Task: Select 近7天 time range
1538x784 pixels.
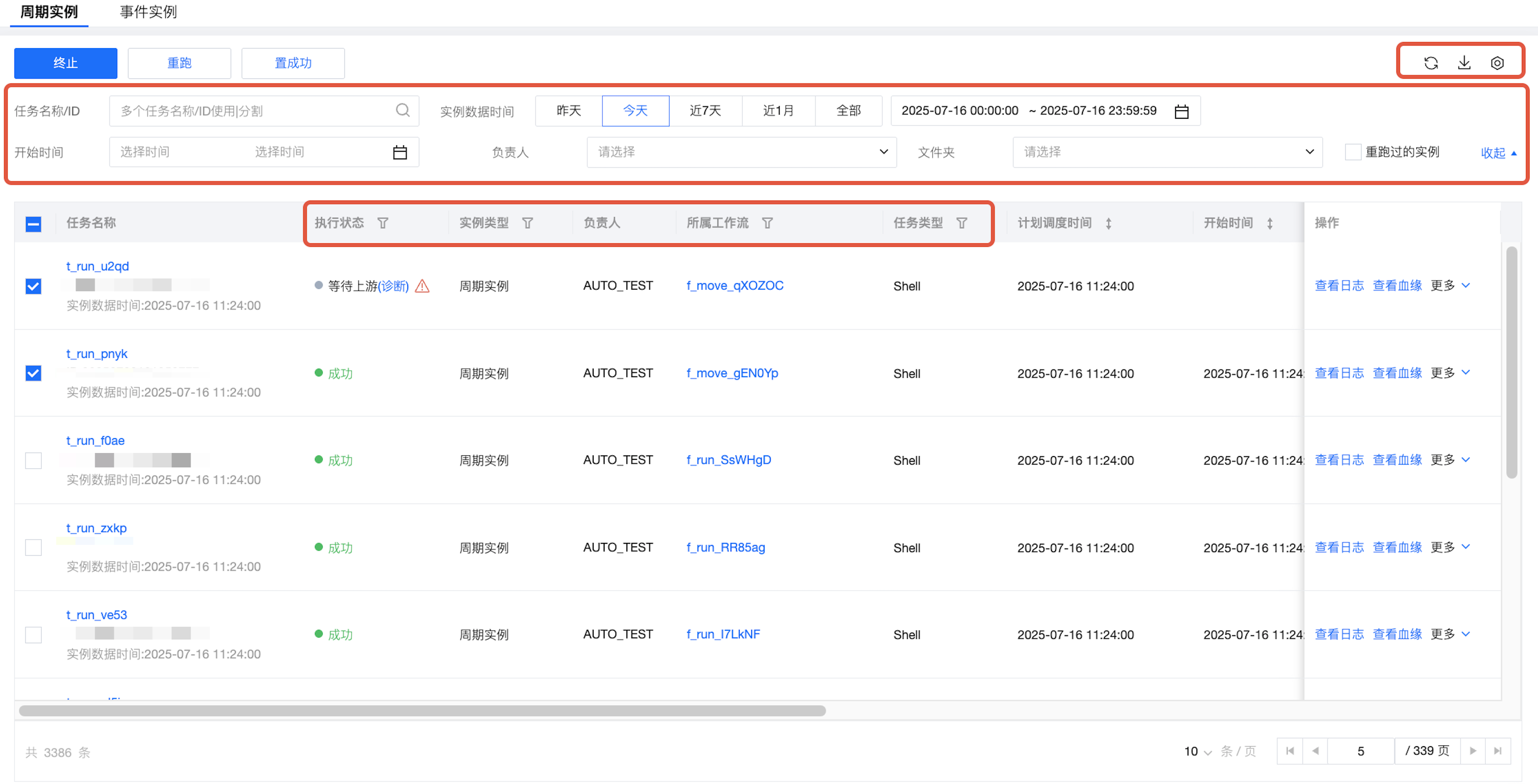Action: tap(705, 111)
